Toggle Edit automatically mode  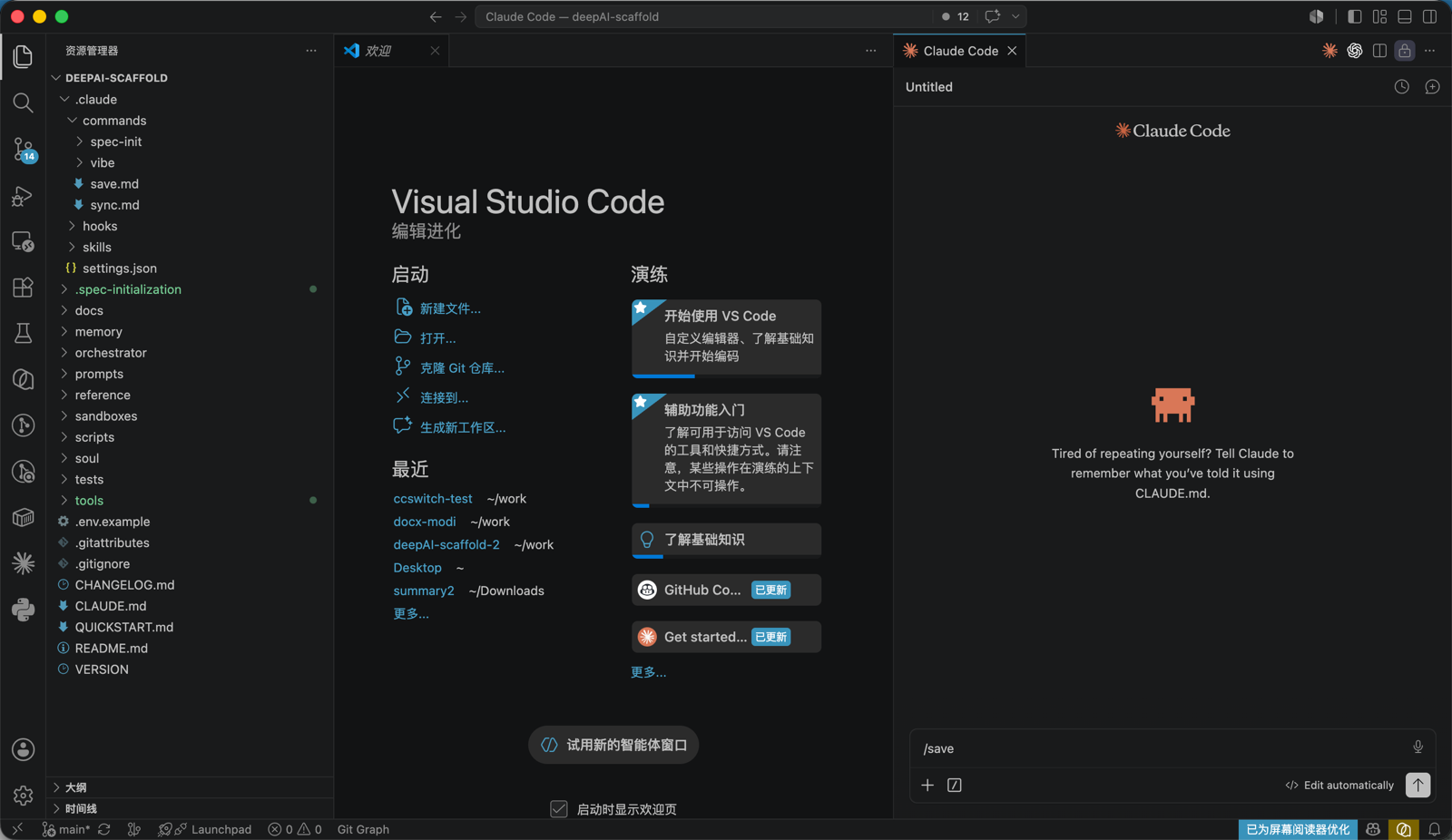[x=1339, y=785]
